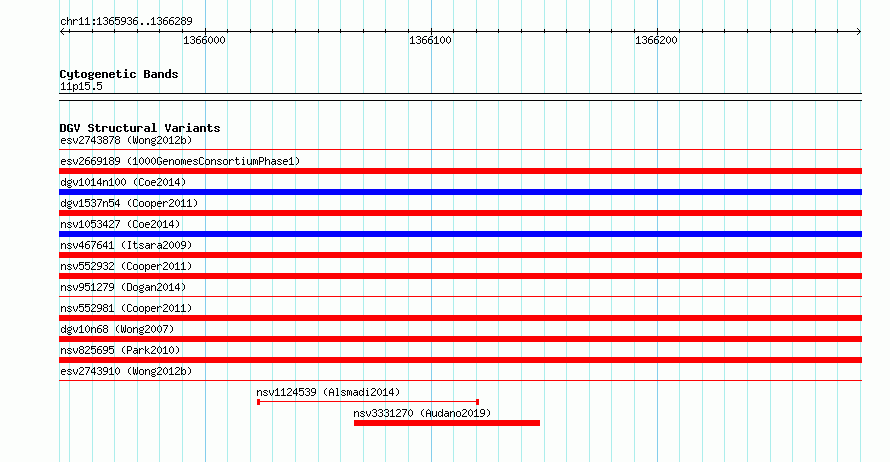Viewport: 890px width, 462px height.
Task: Click nsv951279 (Dogan2014) label
Action: point(123,287)
